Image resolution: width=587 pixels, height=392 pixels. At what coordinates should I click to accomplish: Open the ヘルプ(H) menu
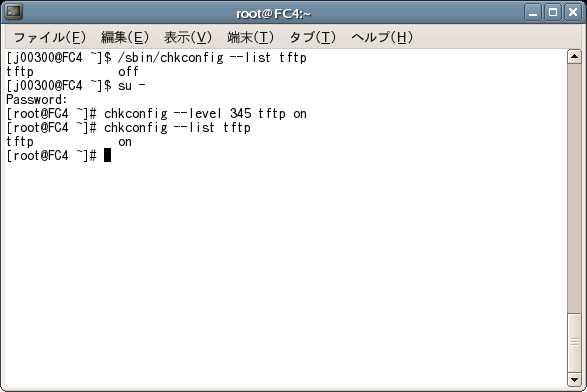point(382,37)
